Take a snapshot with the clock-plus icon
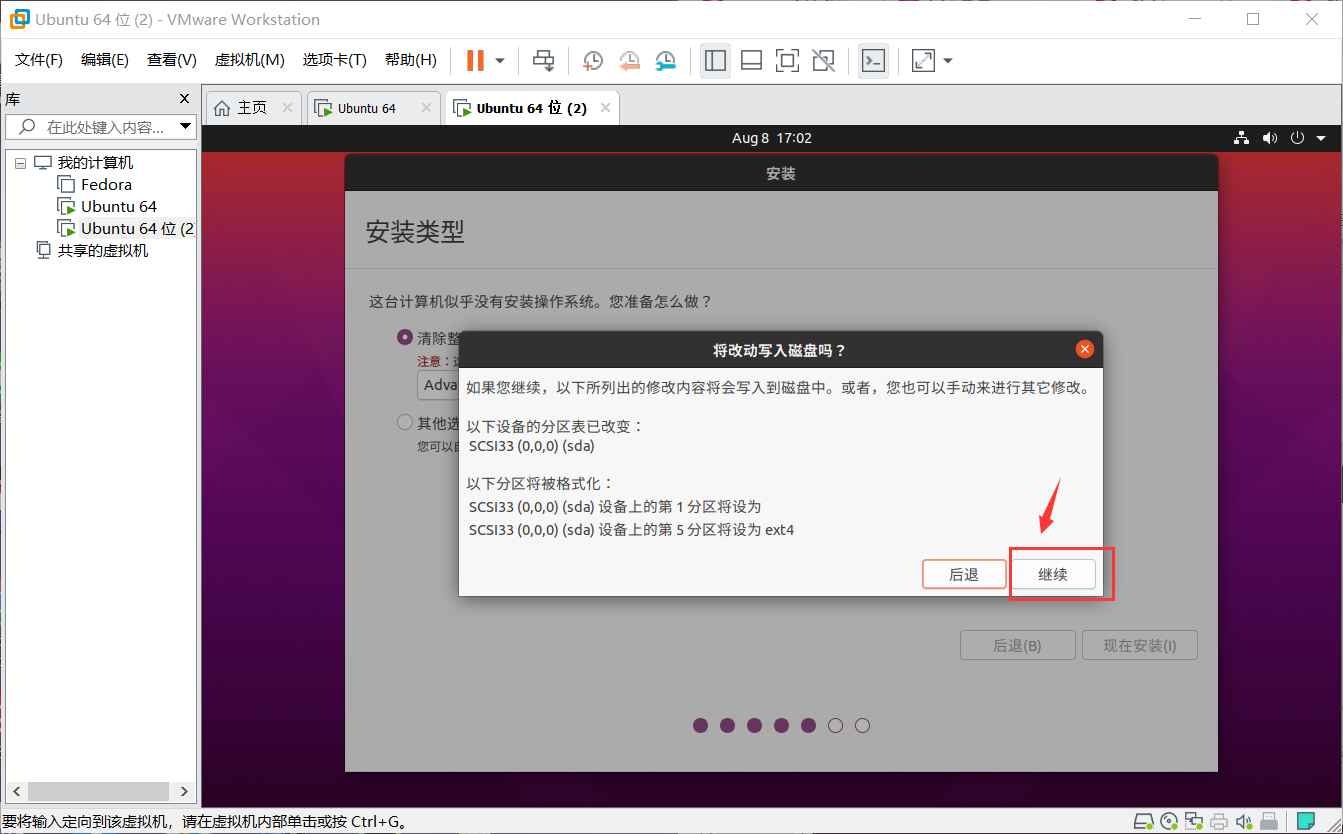 pos(593,61)
